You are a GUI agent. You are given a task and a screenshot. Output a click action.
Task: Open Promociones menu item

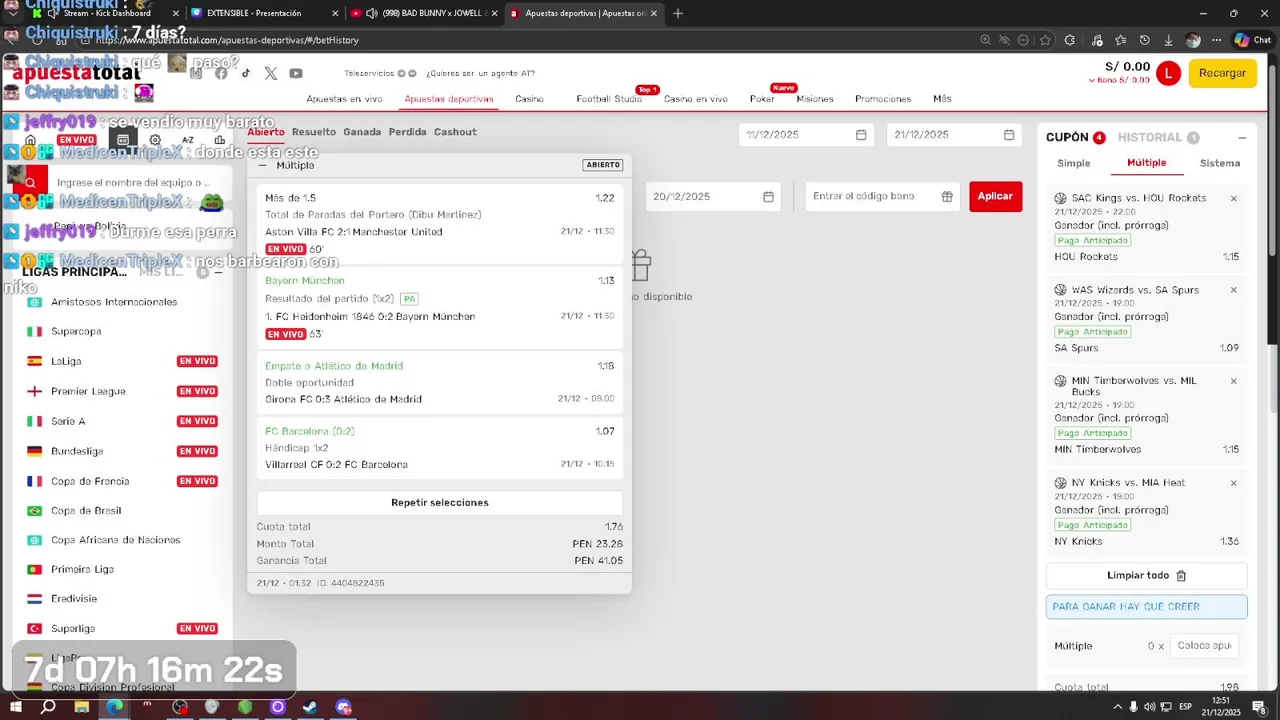click(x=883, y=99)
